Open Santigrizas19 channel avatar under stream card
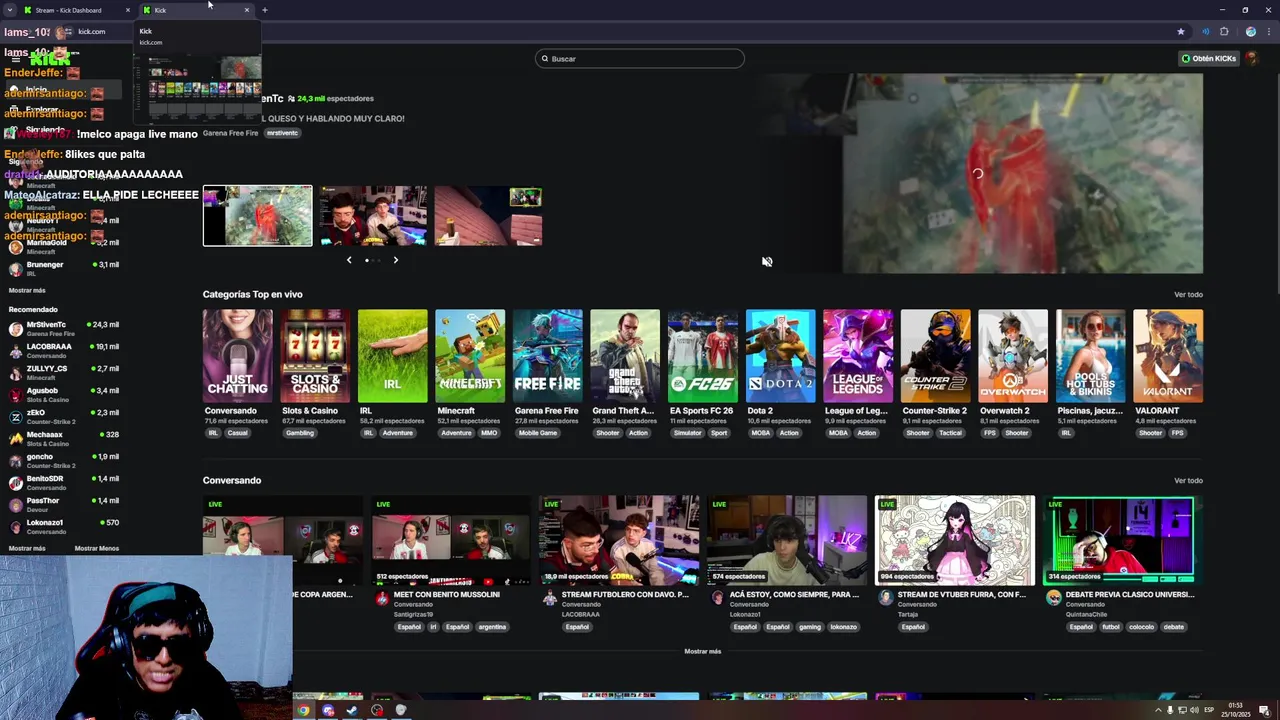The height and width of the screenshot is (720, 1280). (x=381, y=598)
